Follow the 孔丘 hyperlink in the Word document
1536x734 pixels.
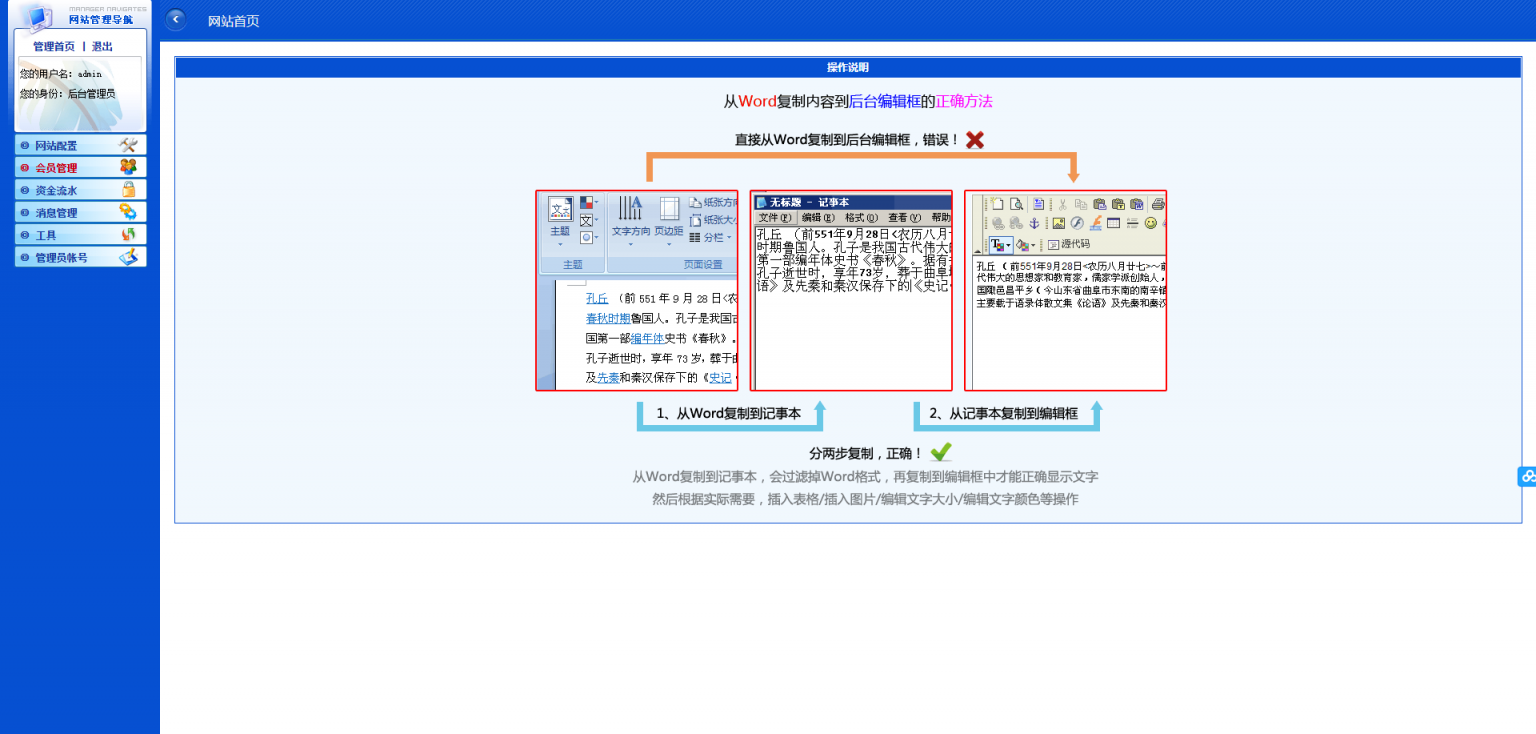[597, 298]
